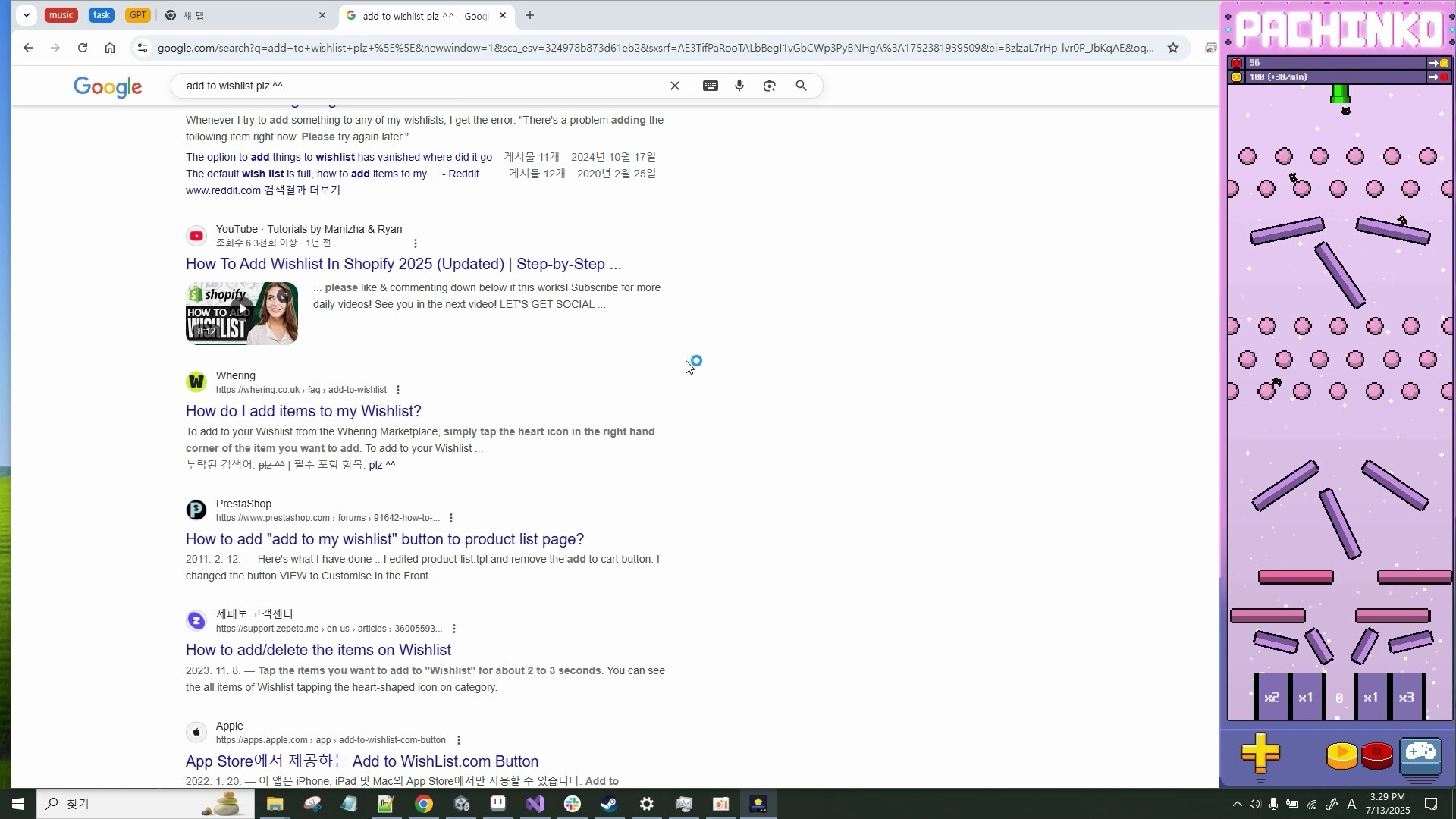Open the tab search chevron in browser corner
Screen dimensions: 1456x819
click(x=27, y=15)
